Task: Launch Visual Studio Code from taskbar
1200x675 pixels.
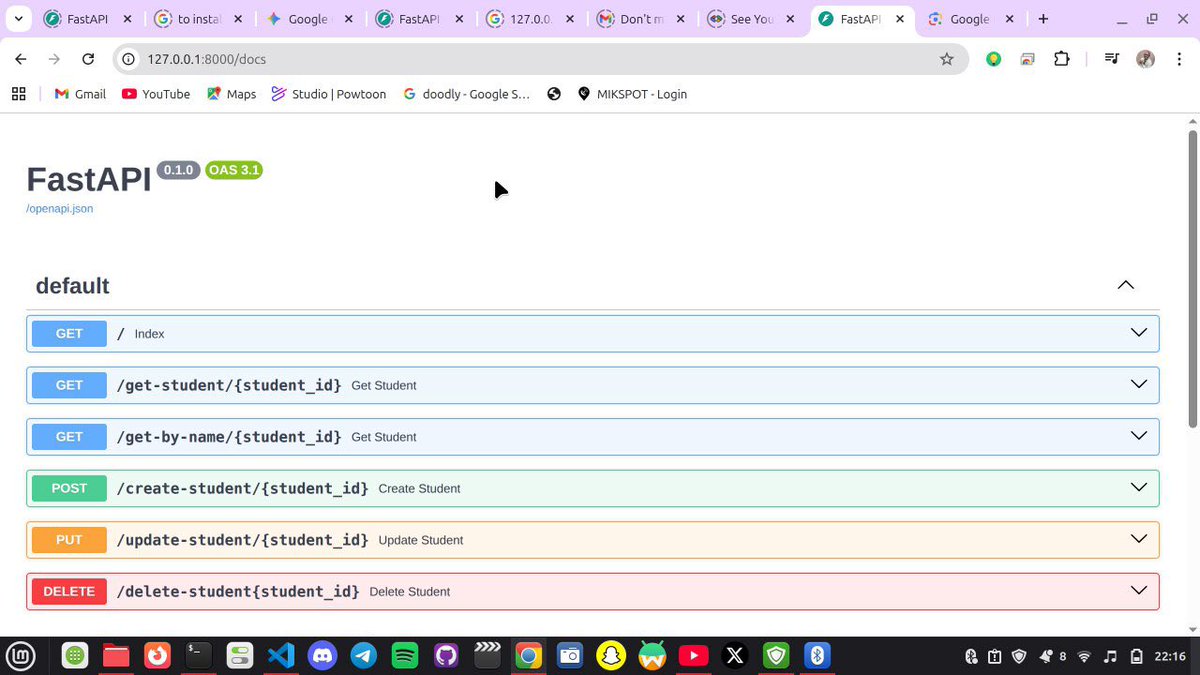Action: point(282,656)
